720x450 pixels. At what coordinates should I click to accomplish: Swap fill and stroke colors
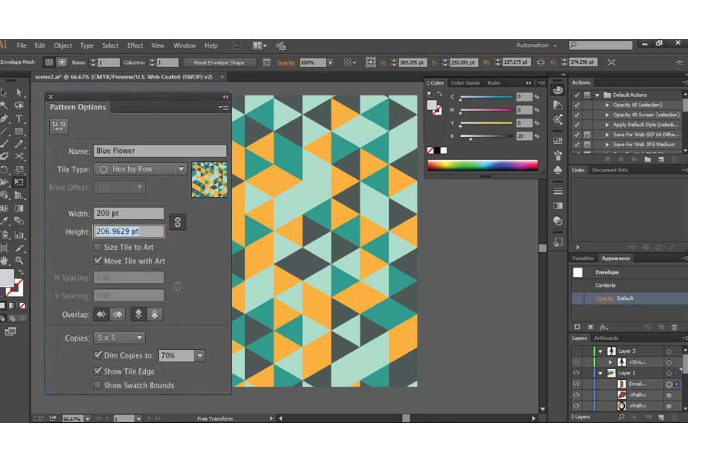[20, 272]
